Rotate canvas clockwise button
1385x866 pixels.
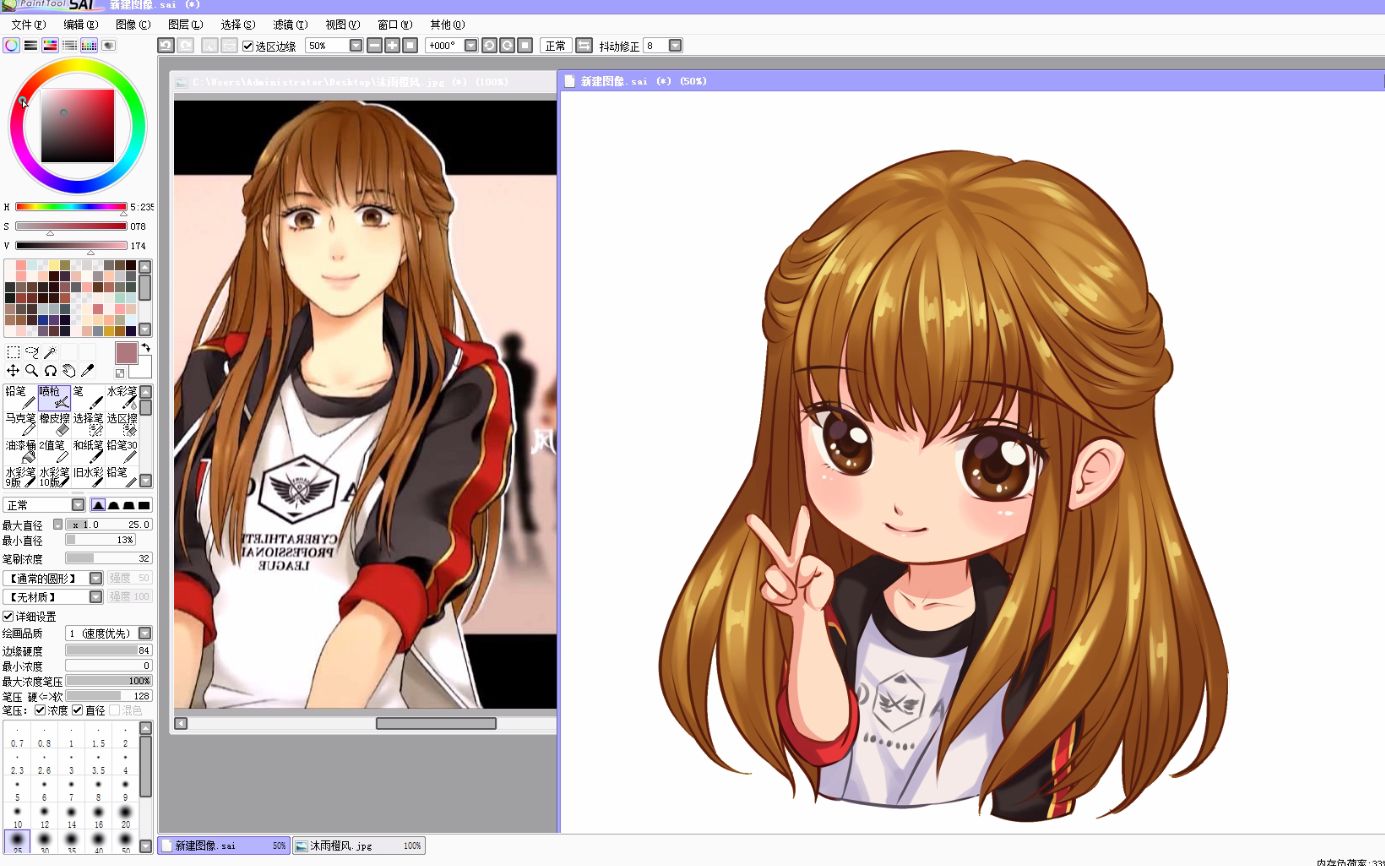[x=507, y=45]
